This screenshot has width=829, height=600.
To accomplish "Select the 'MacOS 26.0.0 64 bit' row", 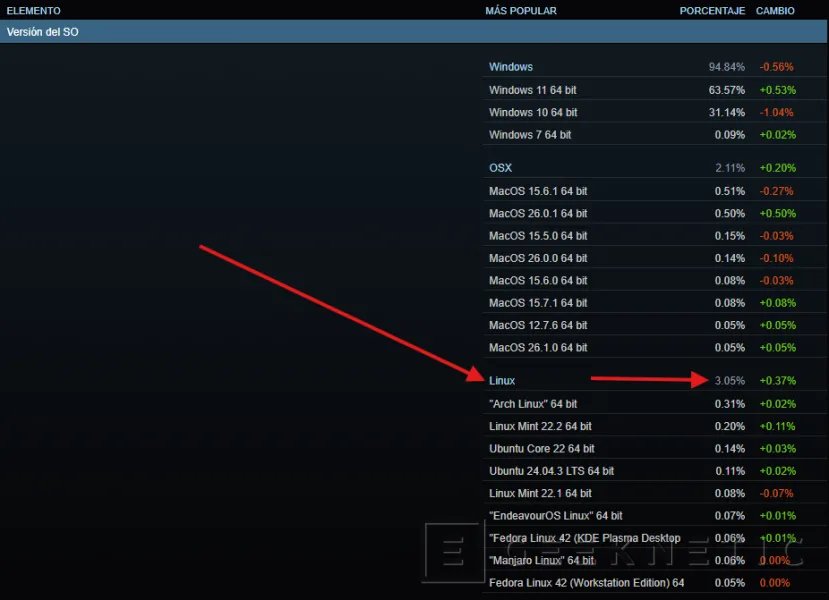I will [655, 258].
